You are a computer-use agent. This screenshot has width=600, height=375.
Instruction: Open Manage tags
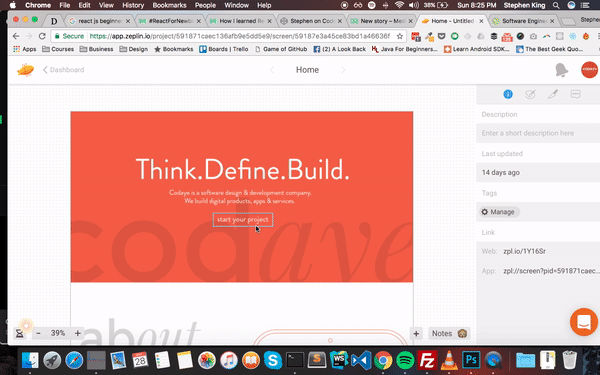click(x=498, y=212)
